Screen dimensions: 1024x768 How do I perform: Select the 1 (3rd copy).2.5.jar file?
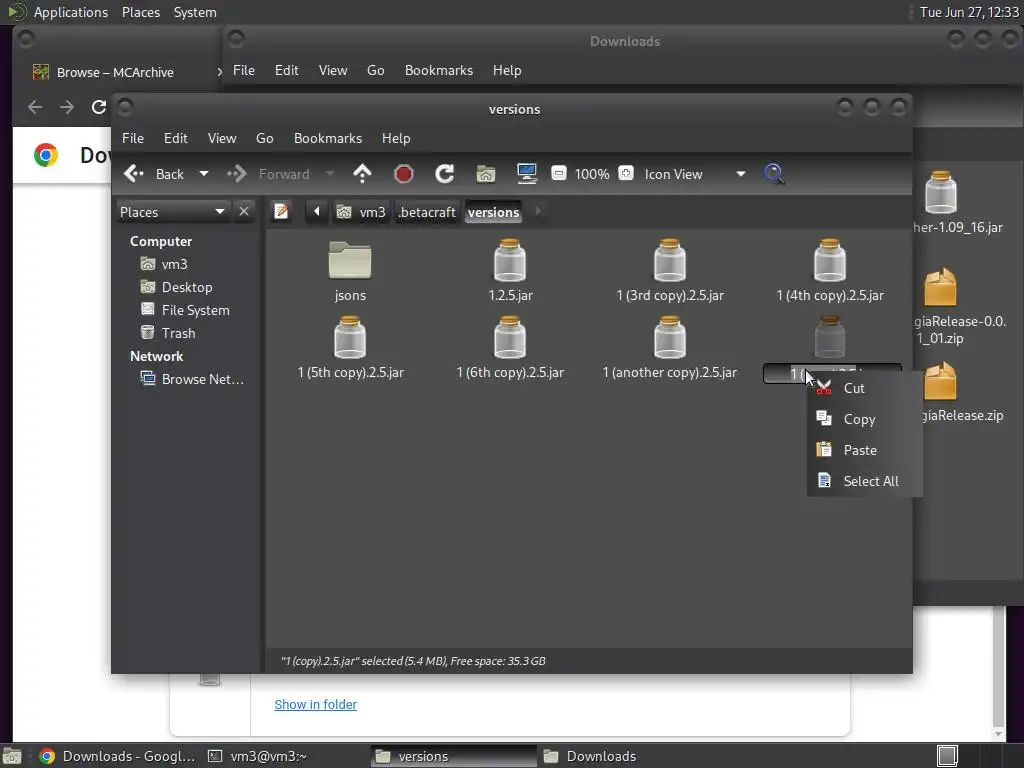(670, 270)
